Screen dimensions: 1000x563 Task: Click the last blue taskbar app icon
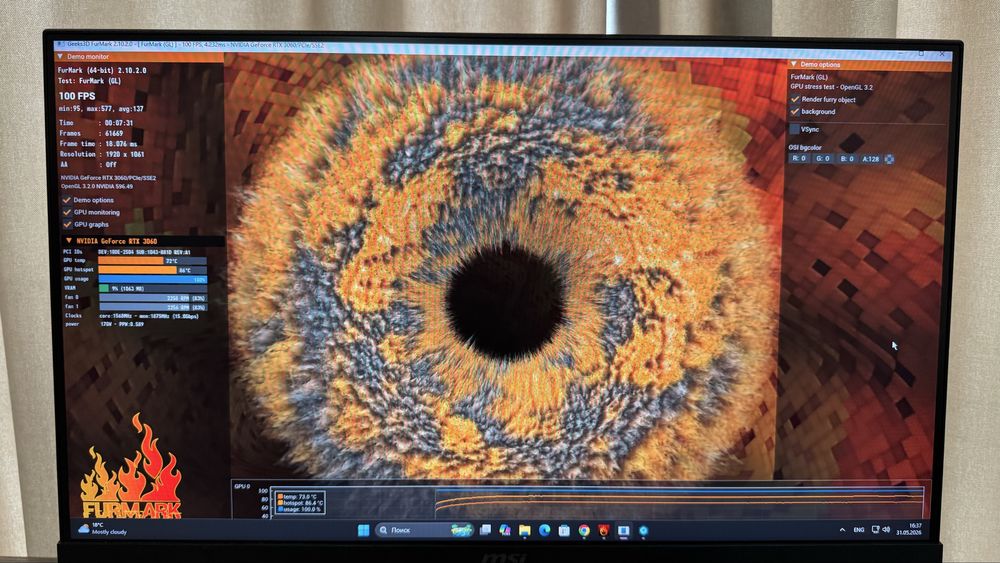click(643, 530)
